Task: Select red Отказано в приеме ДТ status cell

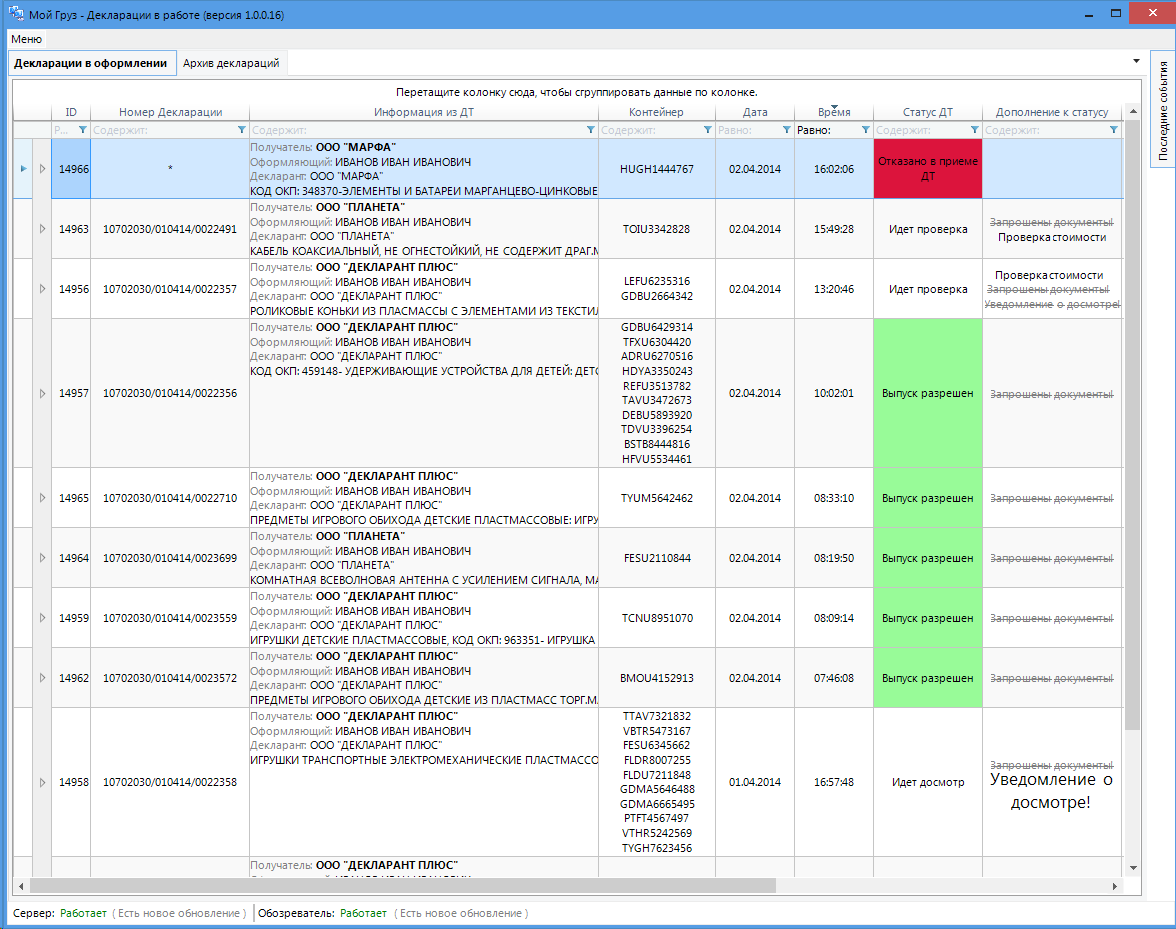Action: point(928,169)
